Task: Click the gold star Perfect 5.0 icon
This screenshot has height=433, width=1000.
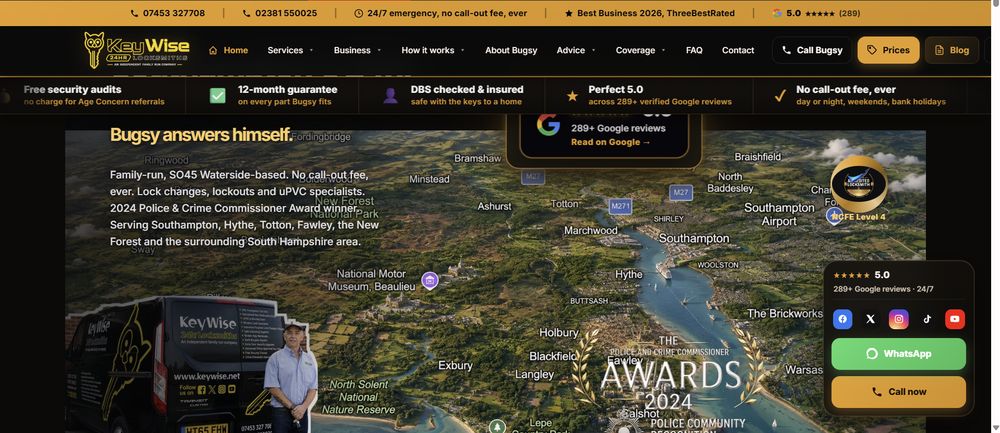Action: [572, 96]
